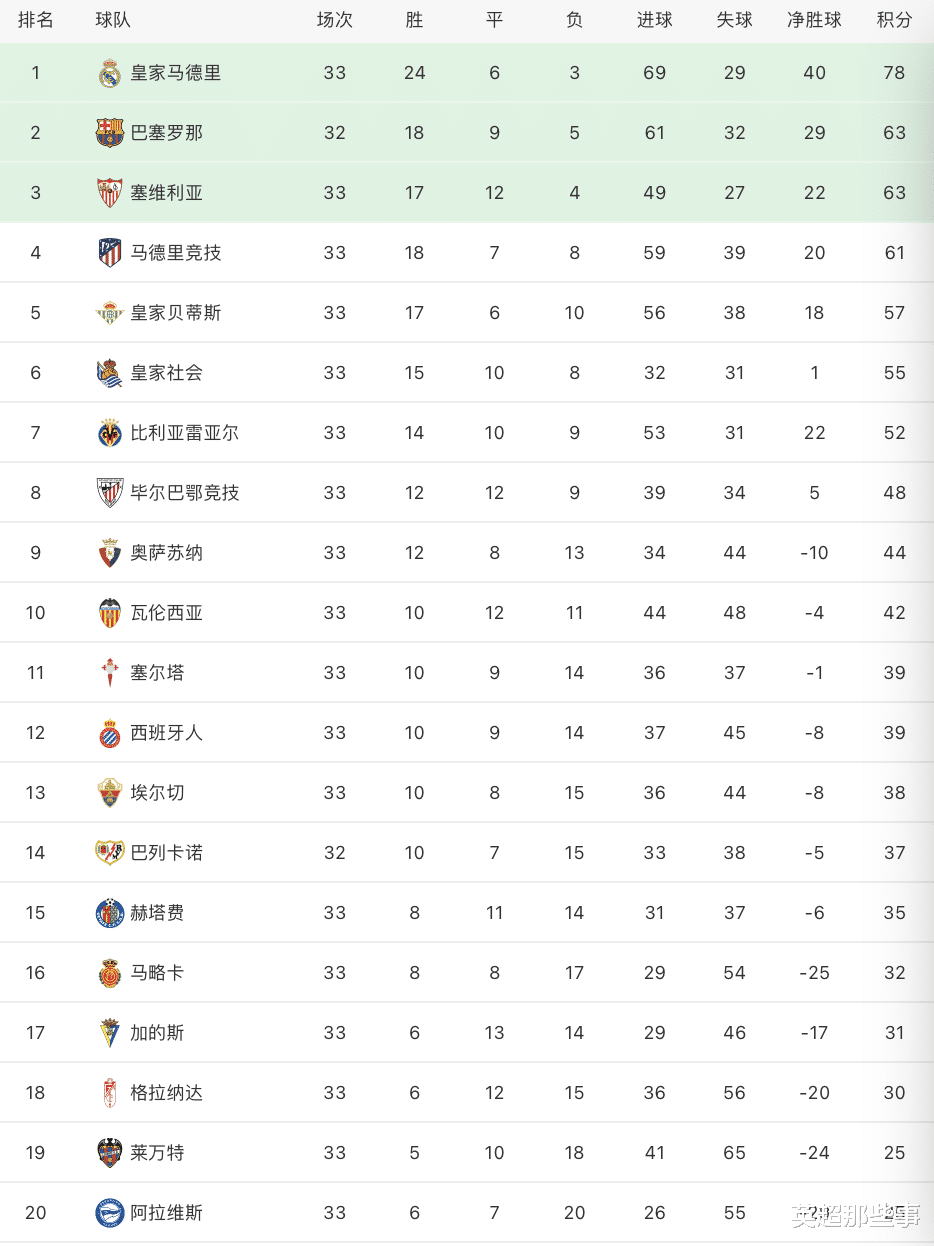934x1246 pixels.
Task: Click the 进球 column header
Action: click(655, 20)
